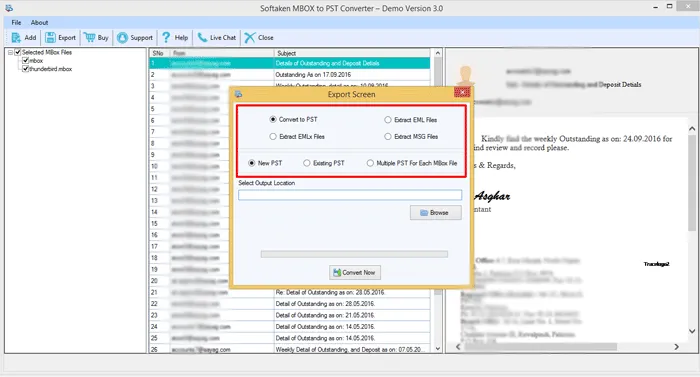Click the Browse button
The height and width of the screenshot is (377, 700).
point(436,213)
